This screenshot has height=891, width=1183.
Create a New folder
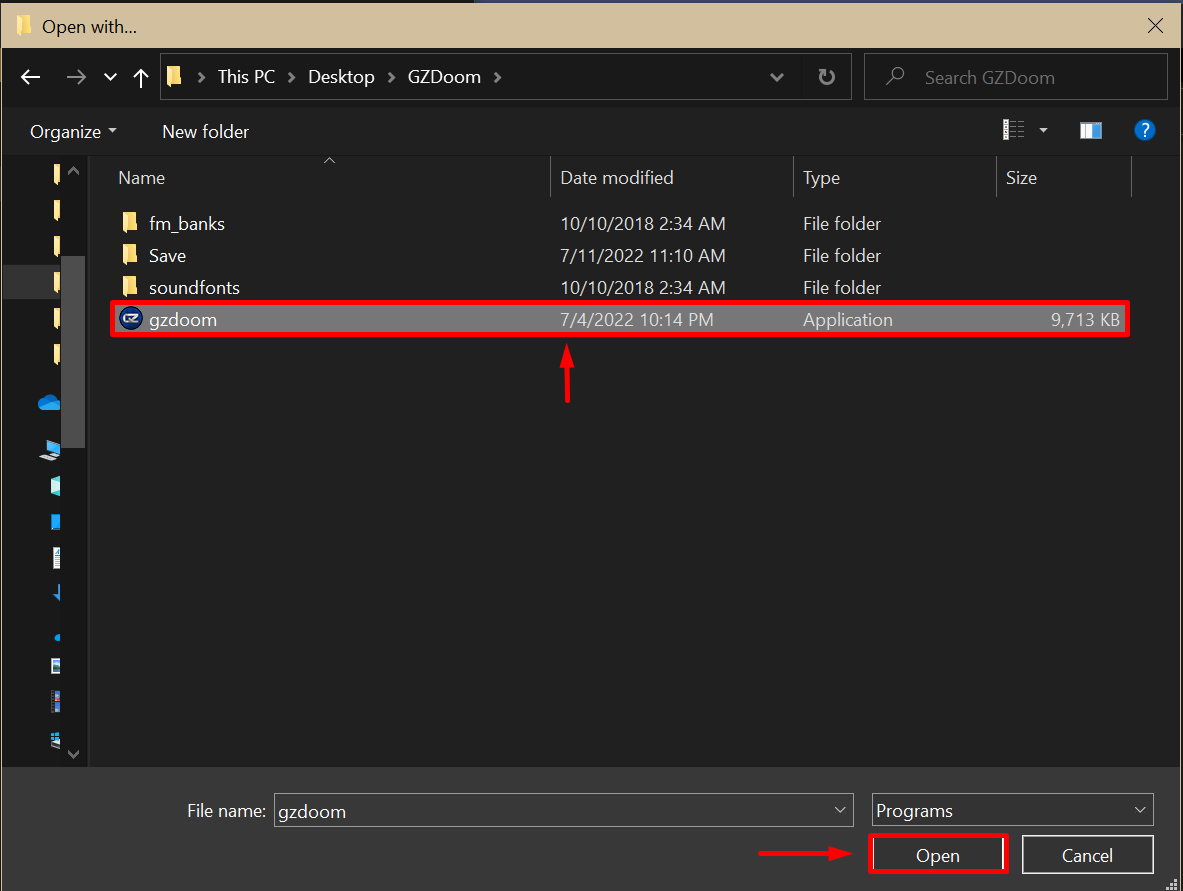pyautogui.click(x=205, y=131)
